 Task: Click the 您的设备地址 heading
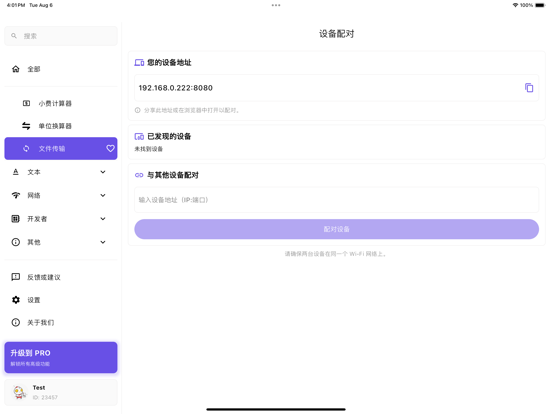pos(169,63)
